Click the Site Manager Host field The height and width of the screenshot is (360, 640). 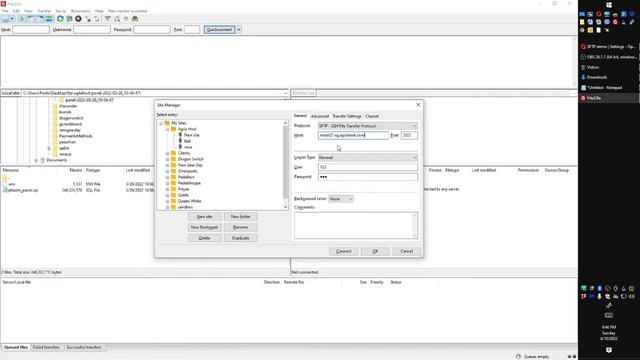tap(353, 135)
